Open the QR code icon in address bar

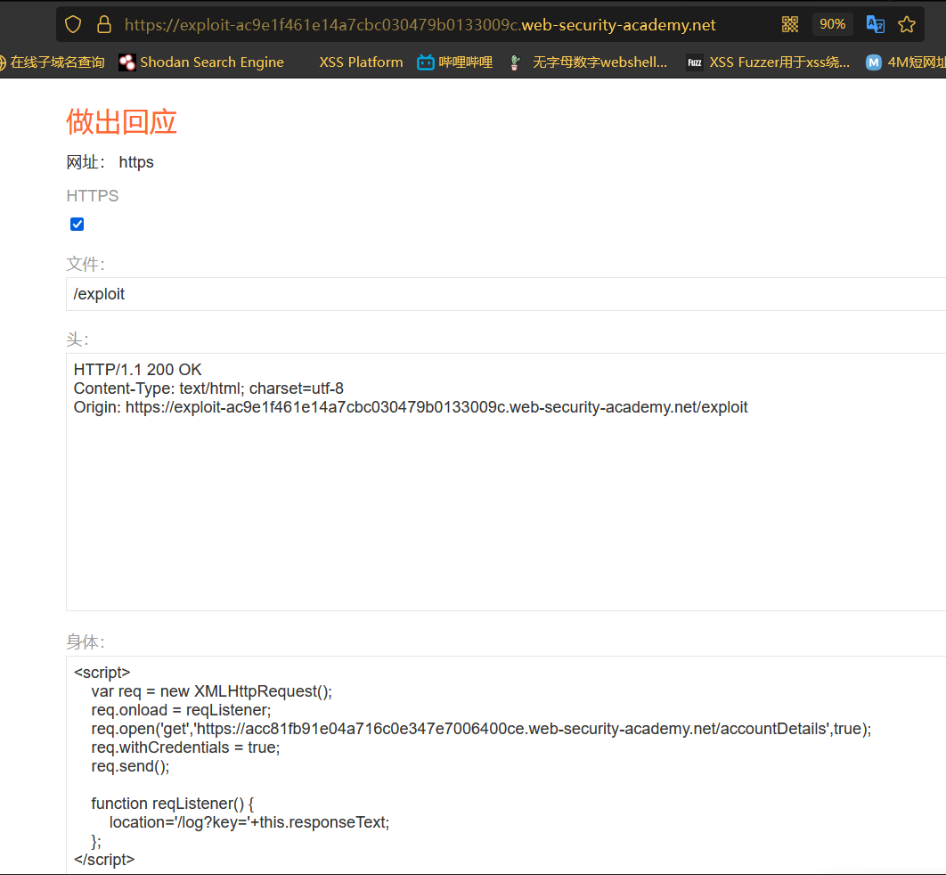[x=790, y=24]
